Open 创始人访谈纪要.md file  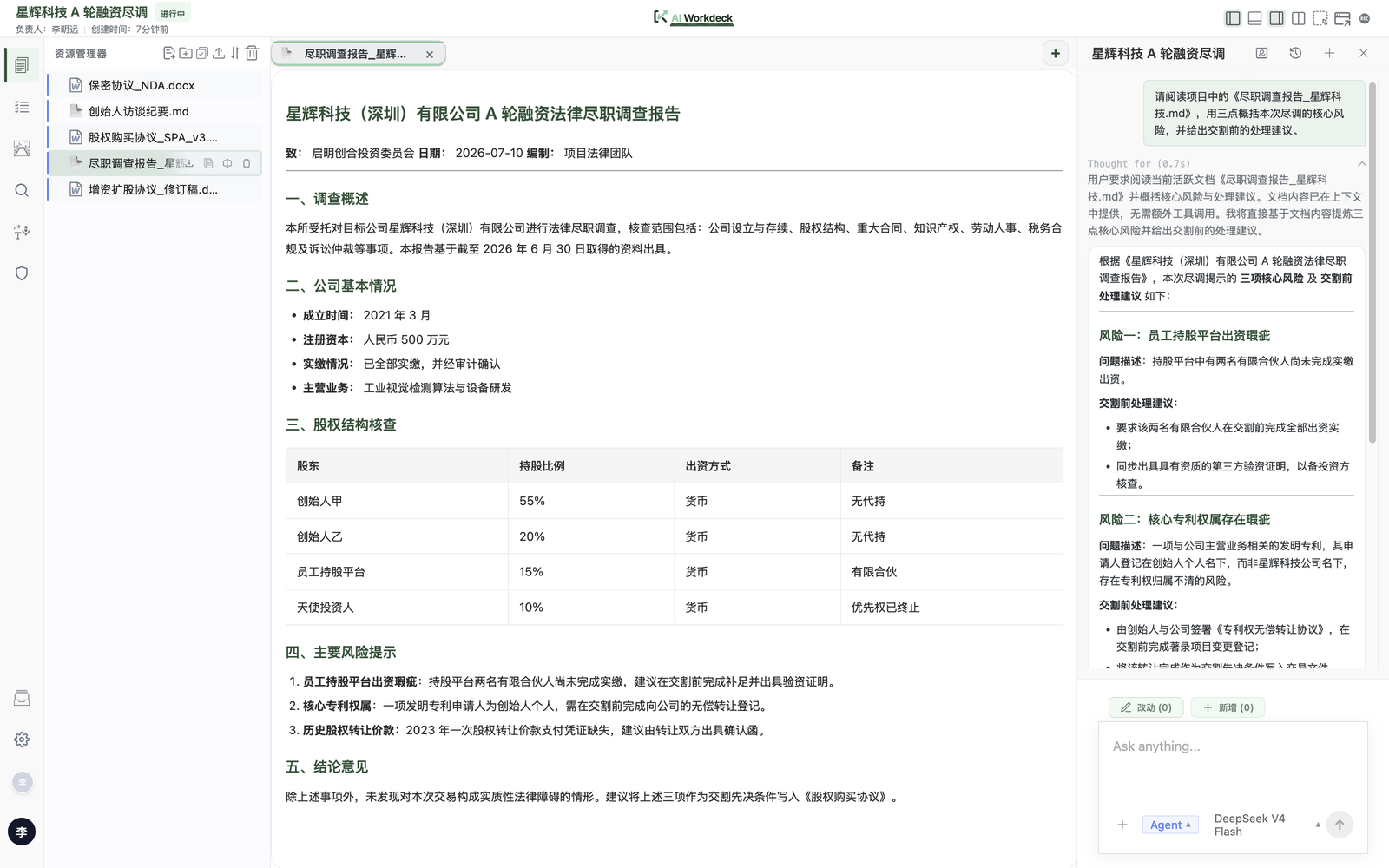(x=155, y=111)
